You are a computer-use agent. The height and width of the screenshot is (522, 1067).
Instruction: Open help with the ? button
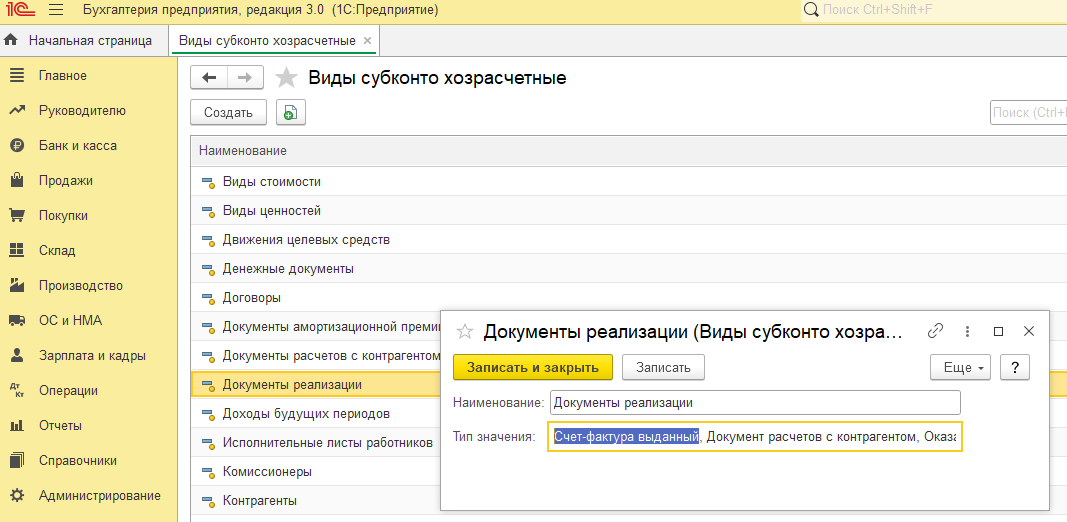pyautogui.click(x=1015, y=368)
